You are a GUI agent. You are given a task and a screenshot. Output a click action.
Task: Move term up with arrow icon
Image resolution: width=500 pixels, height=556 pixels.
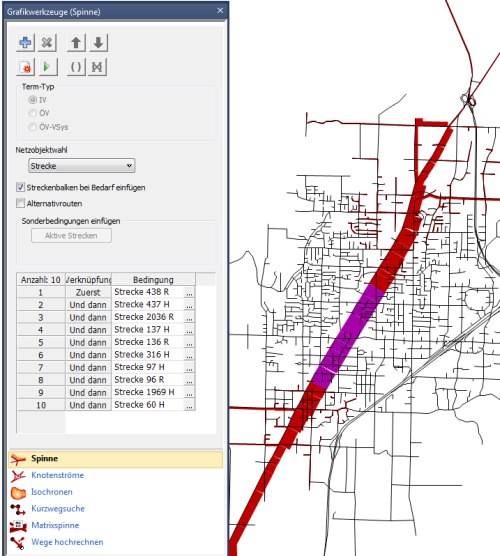click(76, 43)
